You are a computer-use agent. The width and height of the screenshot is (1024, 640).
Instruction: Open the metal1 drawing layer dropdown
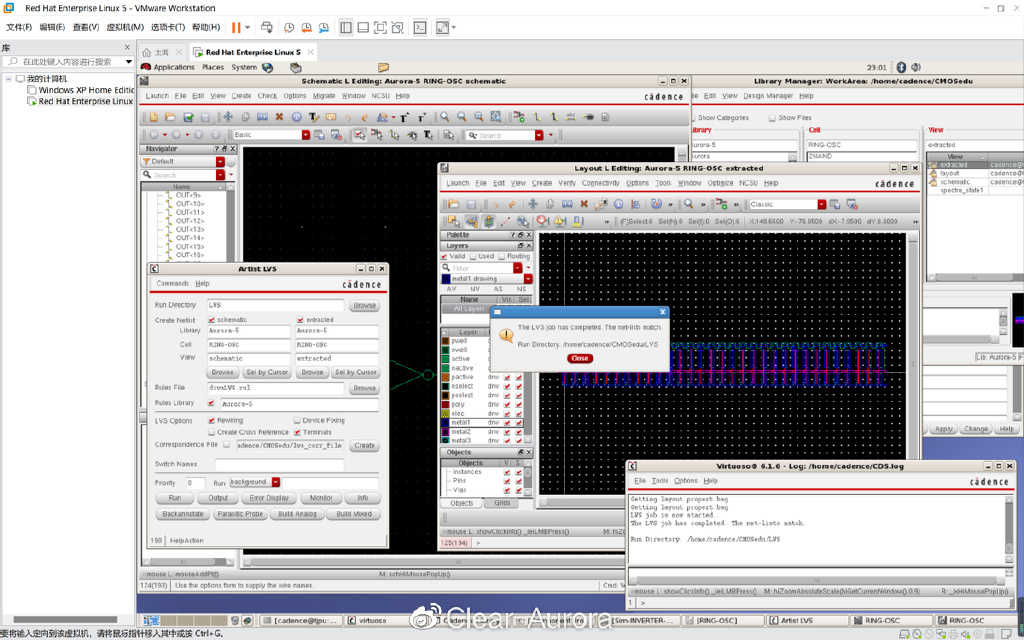[x=528, y=279]
